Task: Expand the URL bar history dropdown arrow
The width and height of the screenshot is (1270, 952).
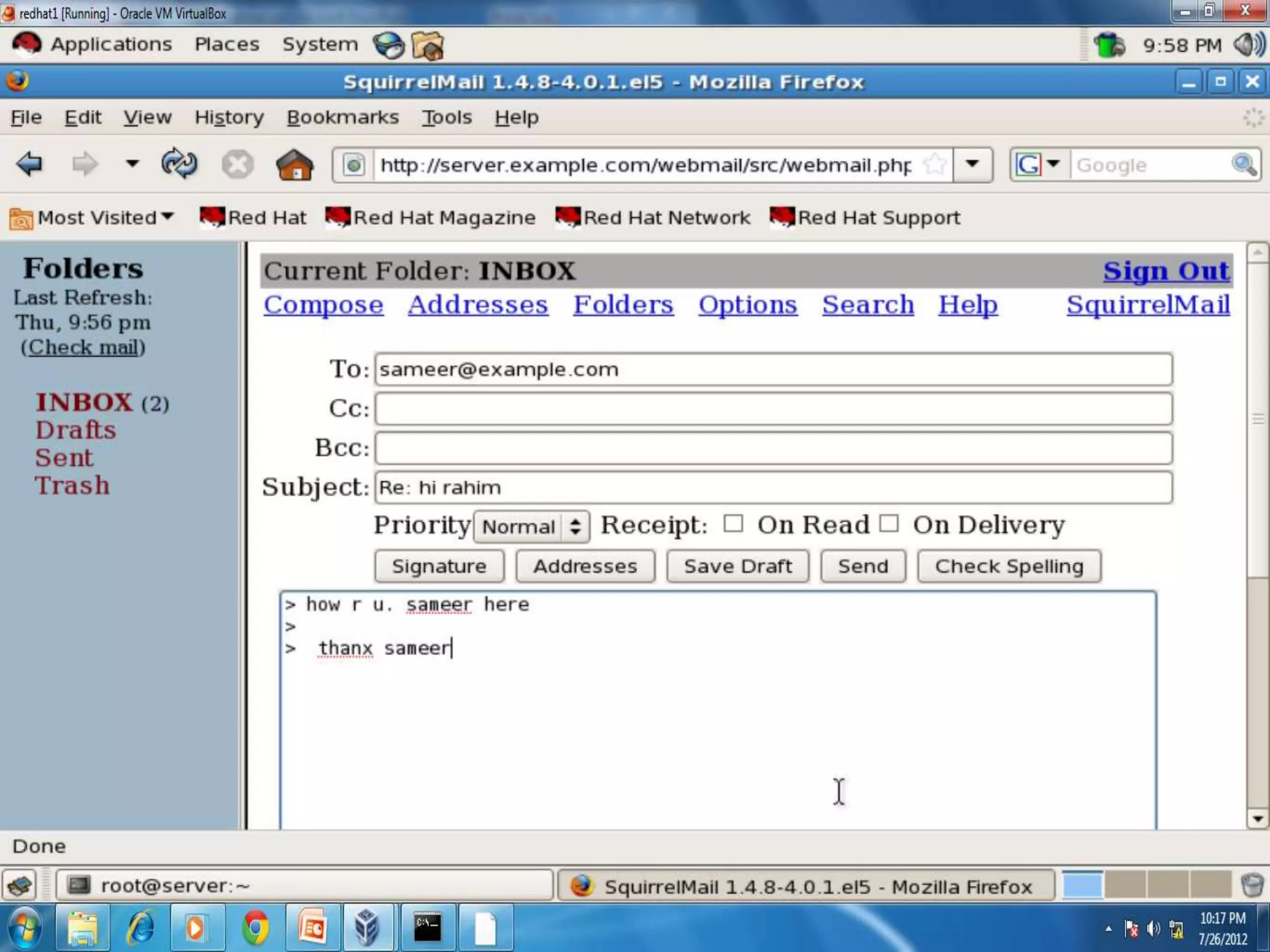Action: point(972,165)
